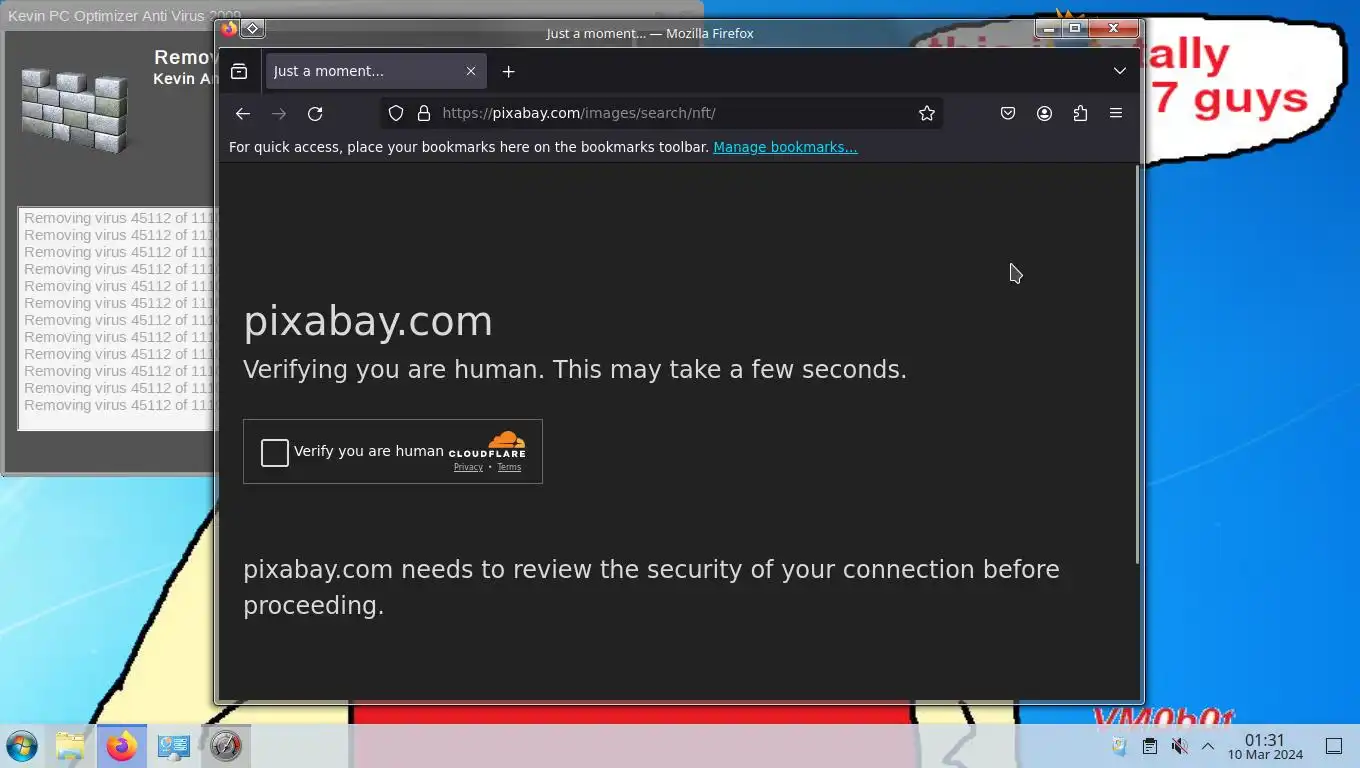1360x768 pixels.
Task: Open the Cloudflare Privacy link
Action: pyautogui.click(x=468, y=467)
